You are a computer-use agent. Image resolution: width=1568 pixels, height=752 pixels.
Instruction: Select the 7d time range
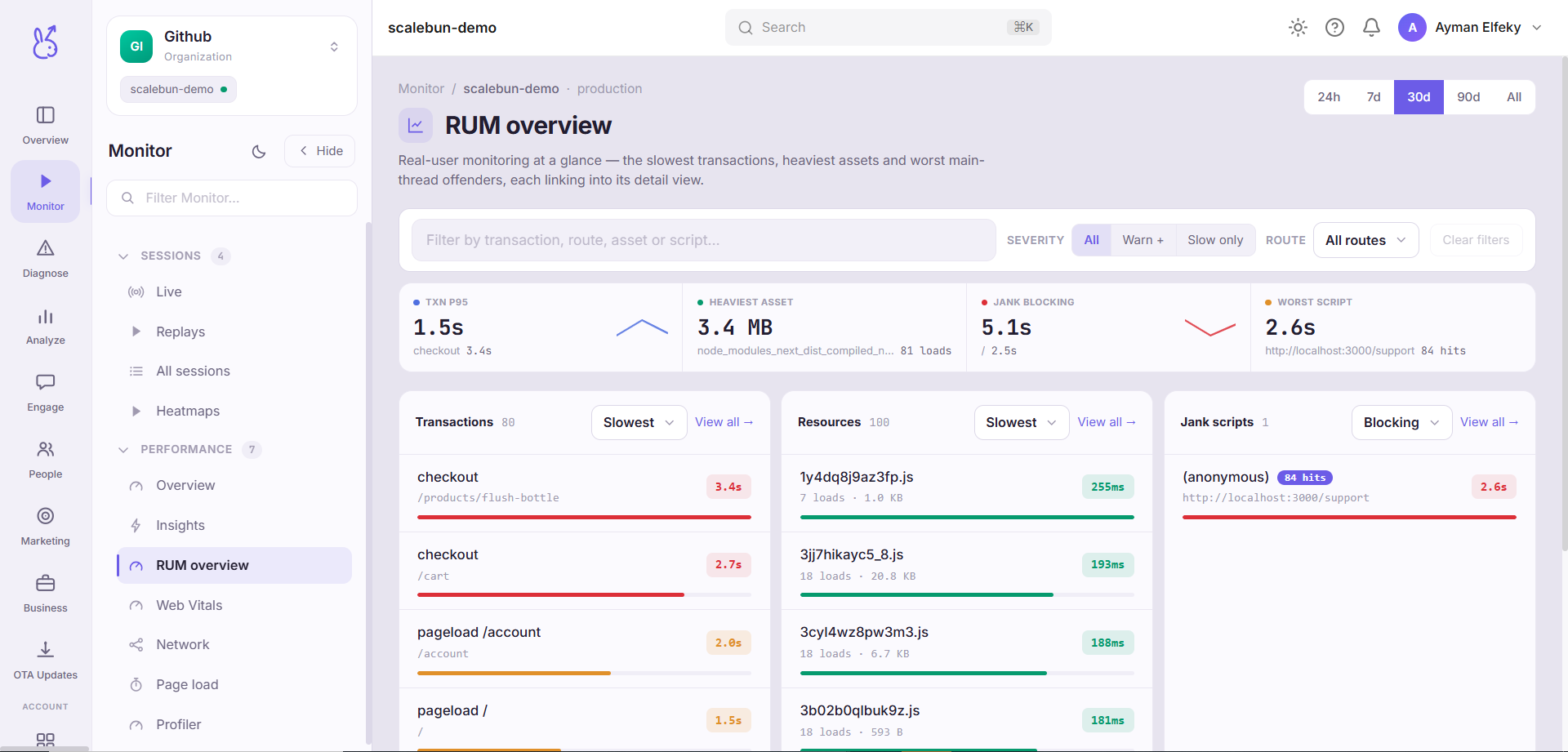pyautogui.click(x=1374, y=97)
